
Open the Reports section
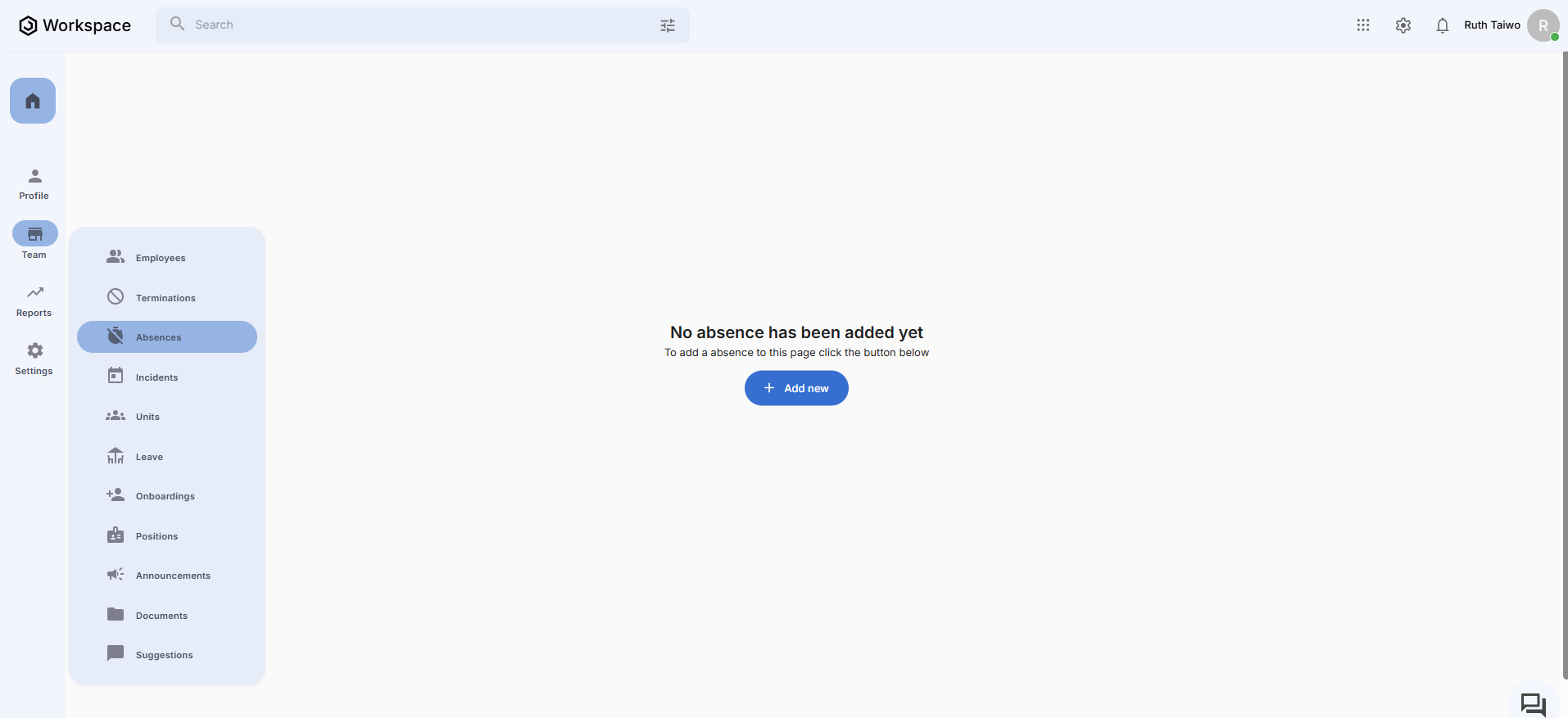(34, 301)
